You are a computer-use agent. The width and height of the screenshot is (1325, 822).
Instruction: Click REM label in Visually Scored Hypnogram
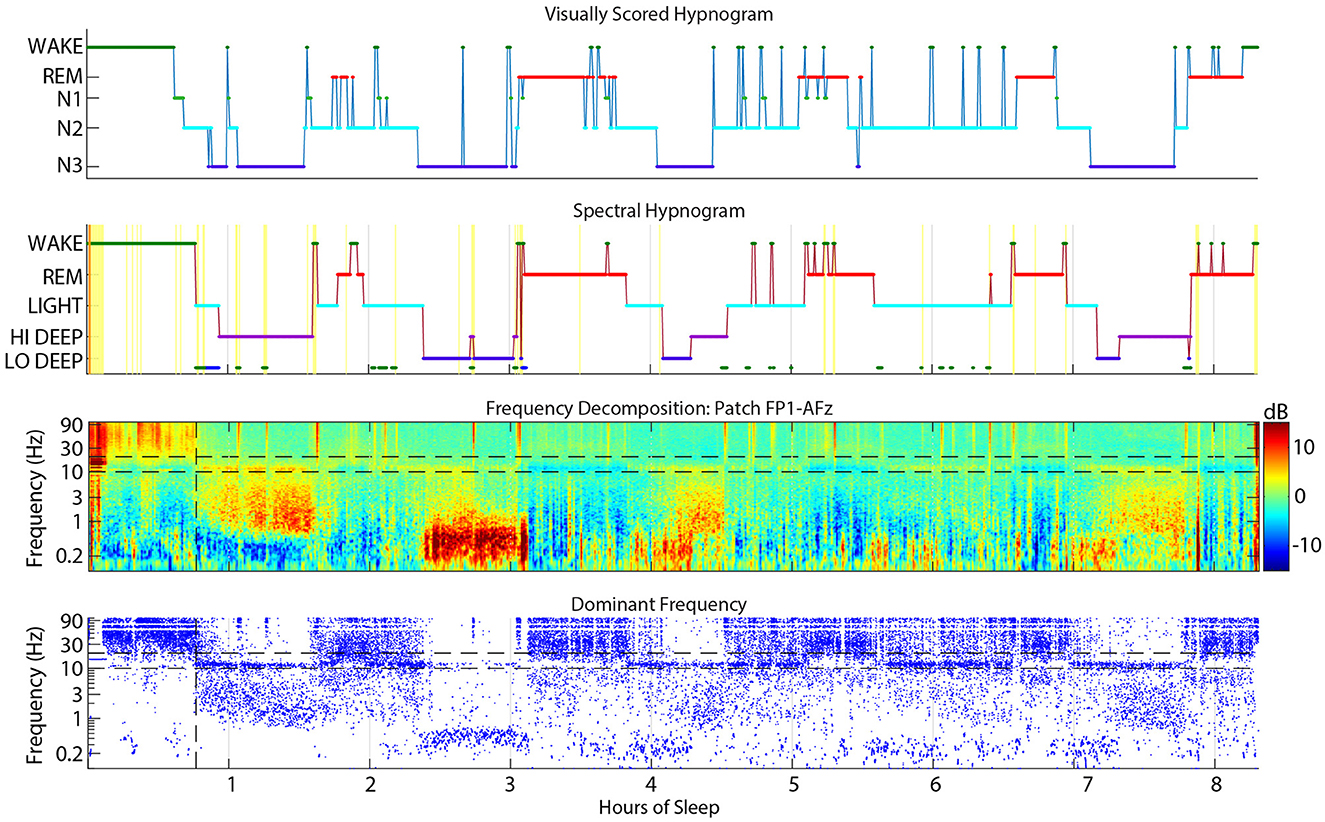(62, 77)
